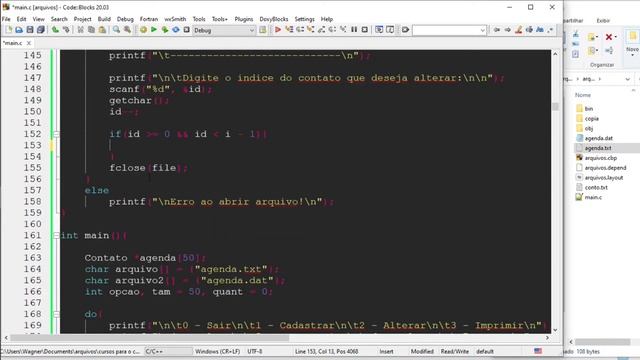Open the File menu
Viewport: 640px width, 360px height.
tap(6, 19)
